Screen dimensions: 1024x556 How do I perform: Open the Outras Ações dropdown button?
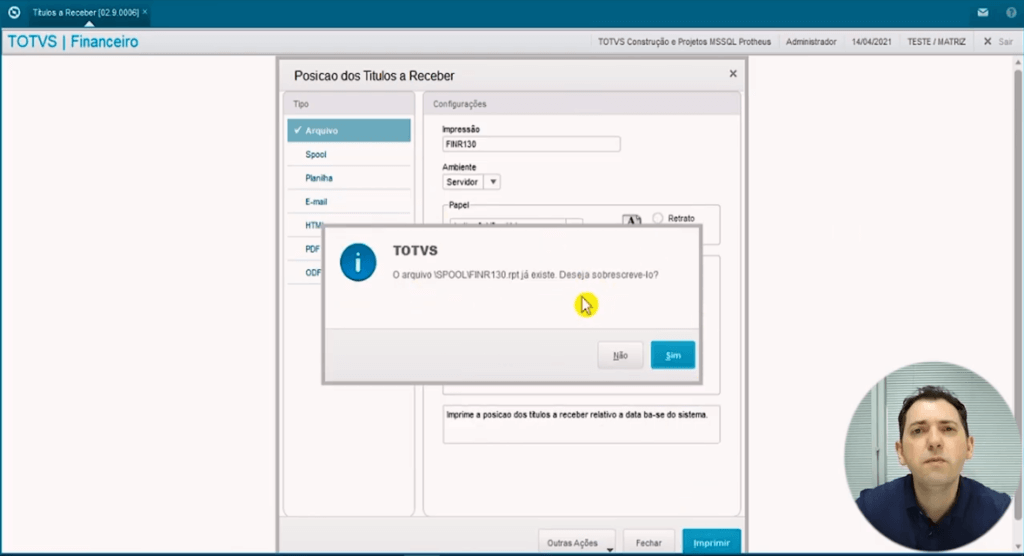[576, 542]
